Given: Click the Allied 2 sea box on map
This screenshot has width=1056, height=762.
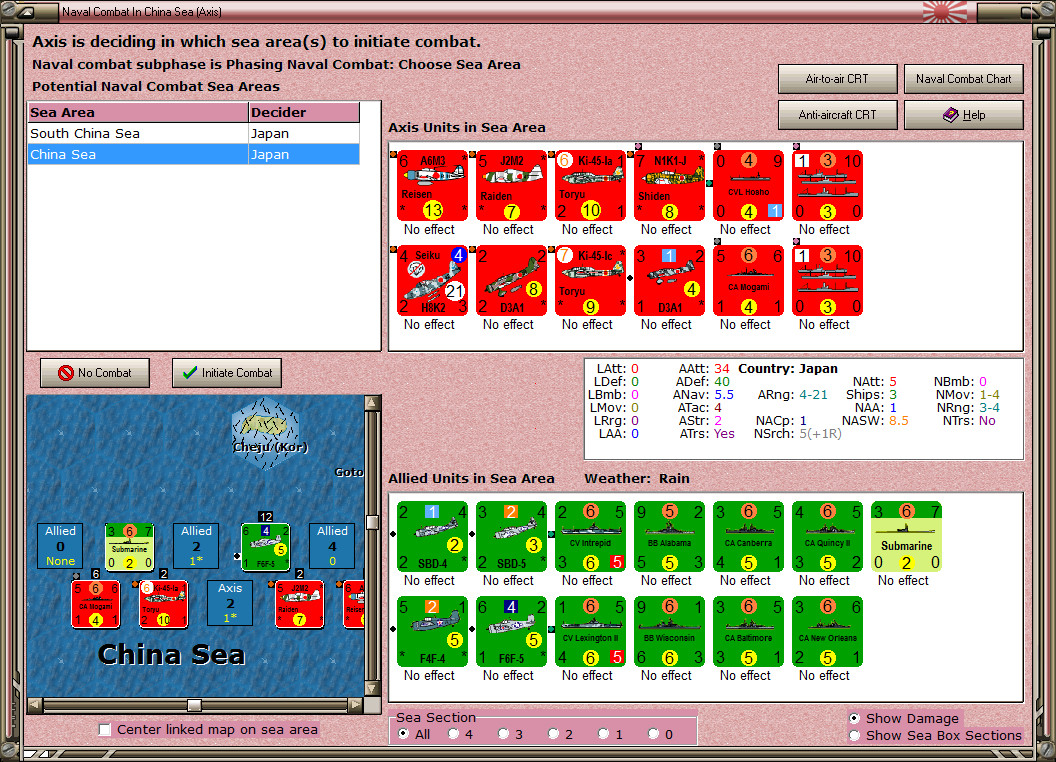Looking at the screenshot, I should [196, 546].
